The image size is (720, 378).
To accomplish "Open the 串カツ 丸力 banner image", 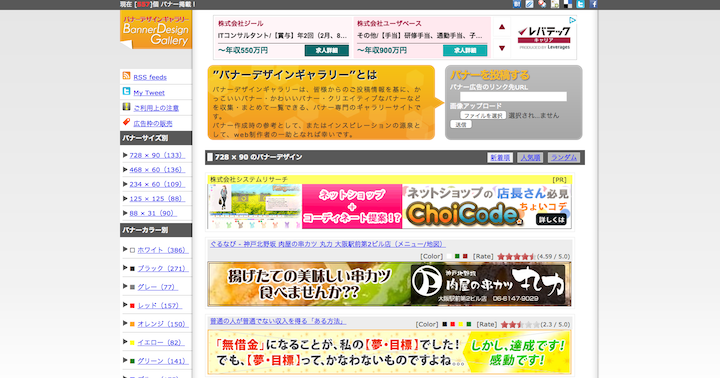I will [389, 284].
